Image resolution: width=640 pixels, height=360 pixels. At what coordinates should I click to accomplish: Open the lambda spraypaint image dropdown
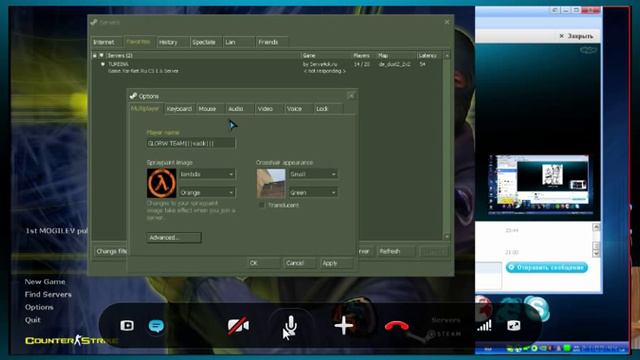coord(207,174)
